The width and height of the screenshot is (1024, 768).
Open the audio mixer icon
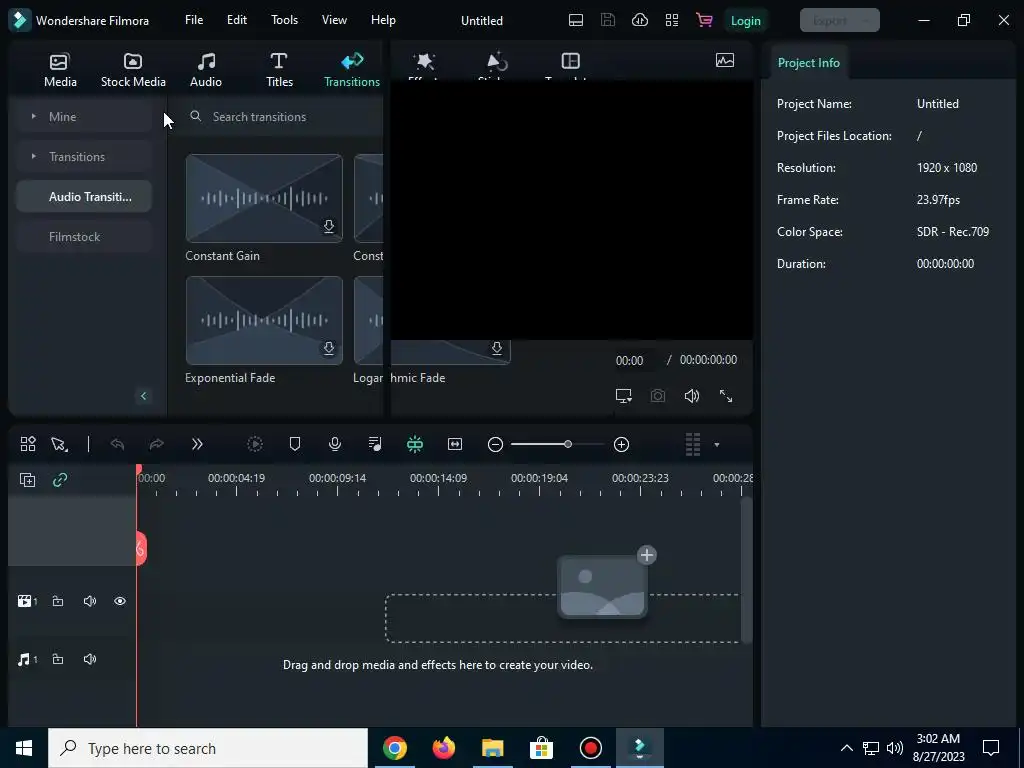(x=375, y=444)
